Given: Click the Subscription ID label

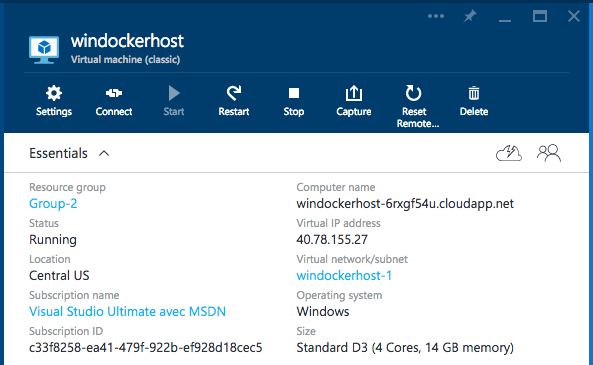Looking at the screenshot, I should pos(66,331).
